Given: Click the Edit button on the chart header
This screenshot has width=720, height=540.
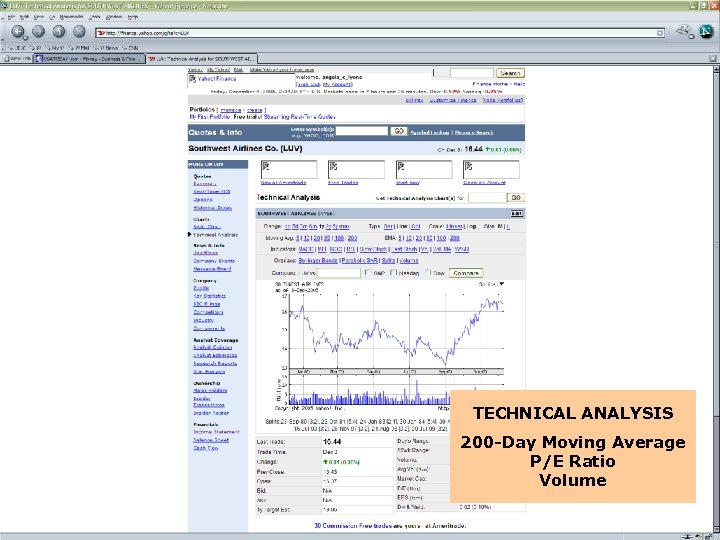Looking at the screenshot, I should 517,214.
